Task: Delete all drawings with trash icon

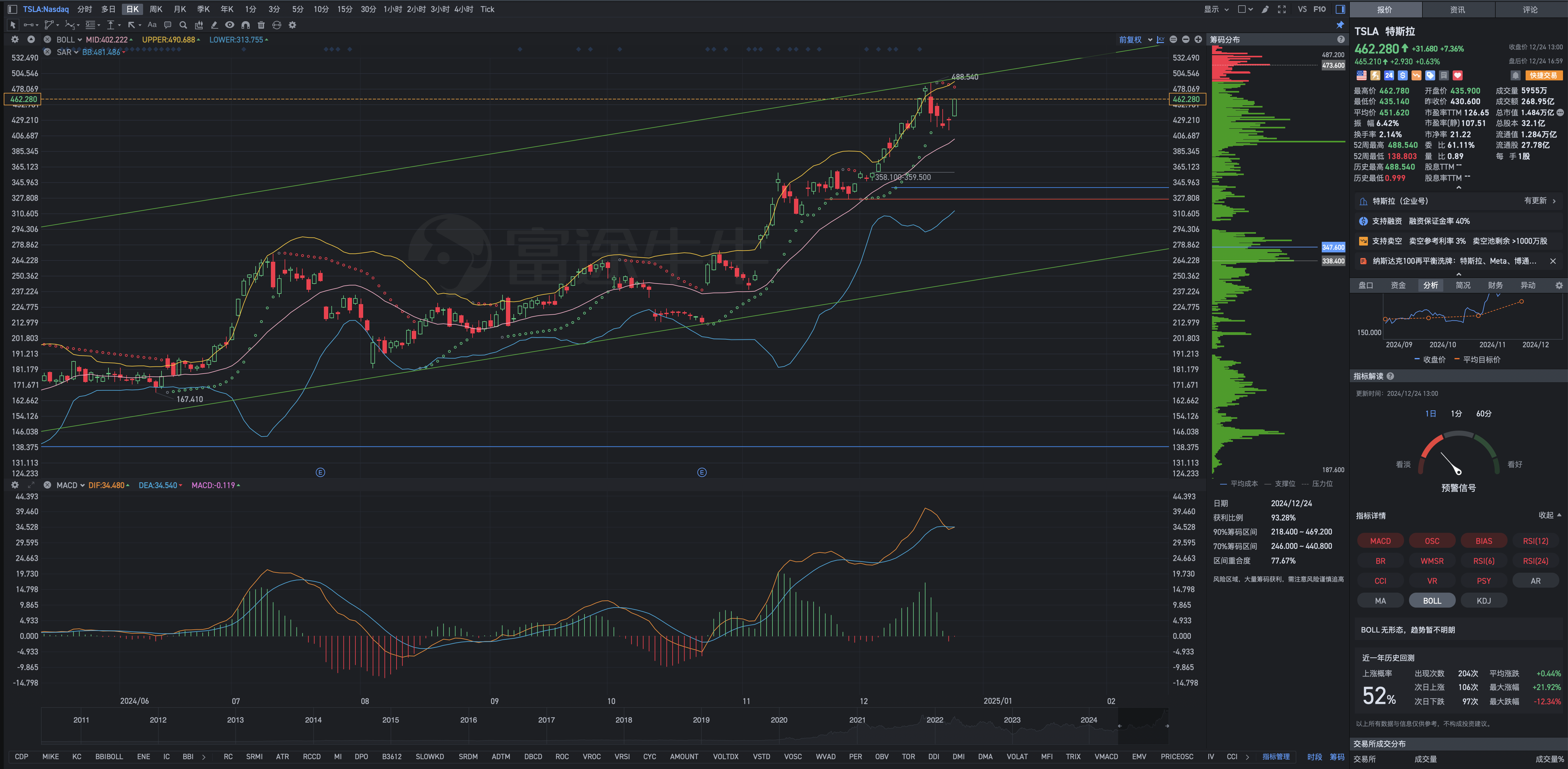Action: coord(261,25)
